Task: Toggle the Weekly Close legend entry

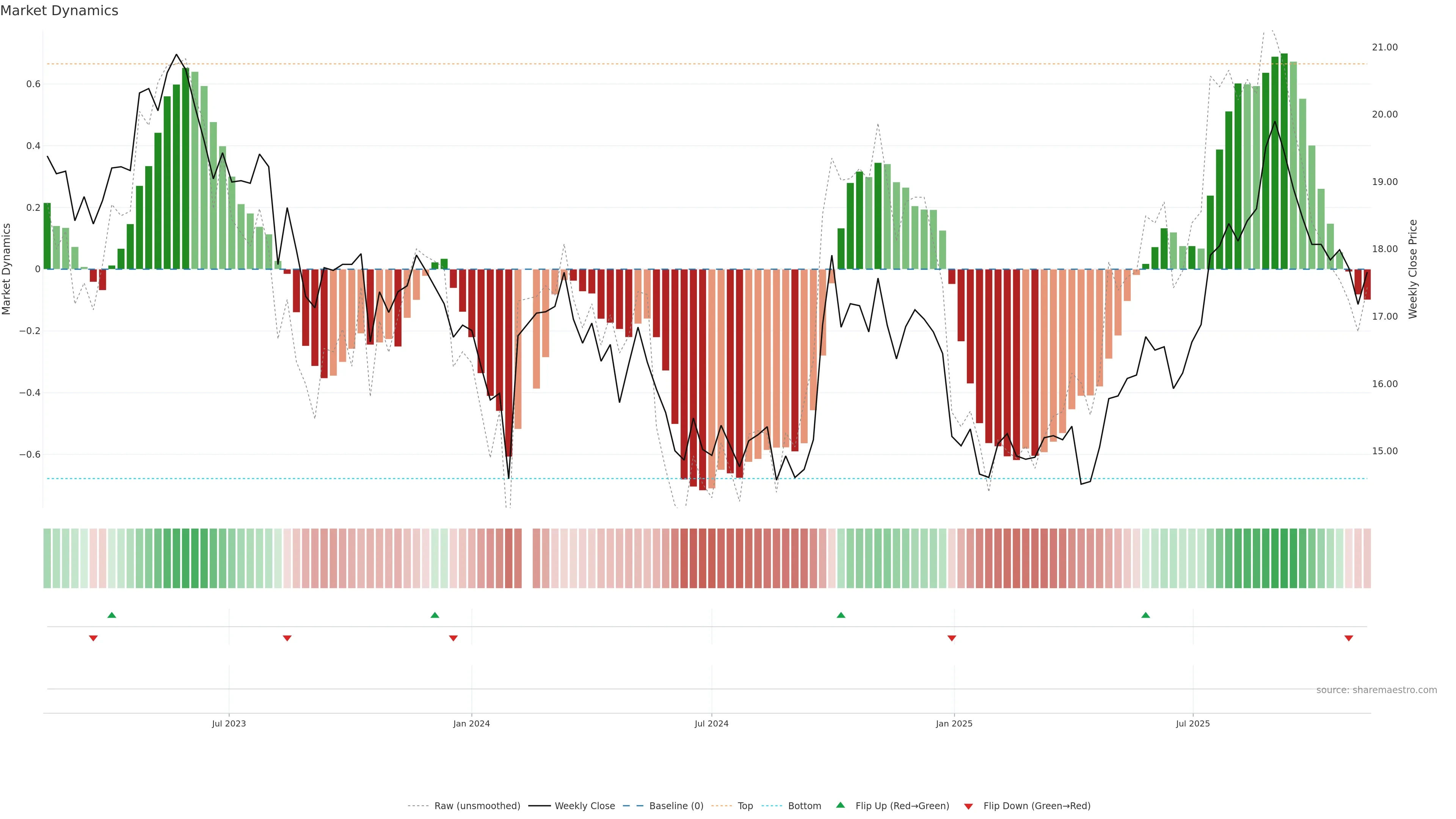Action: coord(584,806)
